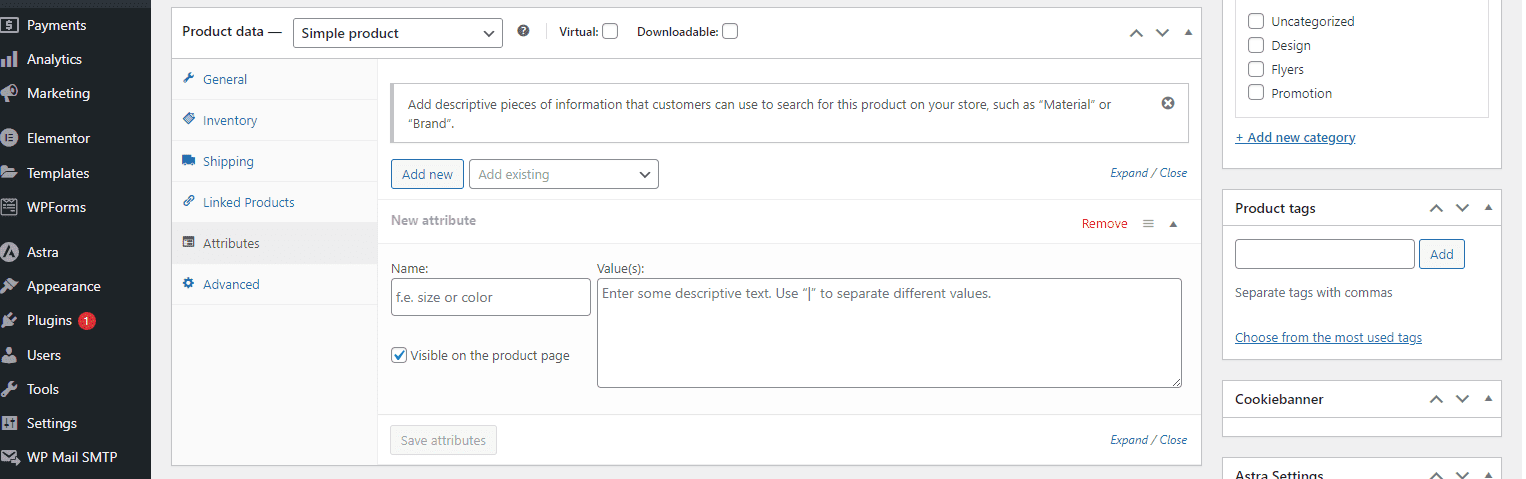Dismiss the attributes info notice
Image resolution: width=1526 pixels, height=479 pixels.
coord(1167,103)
